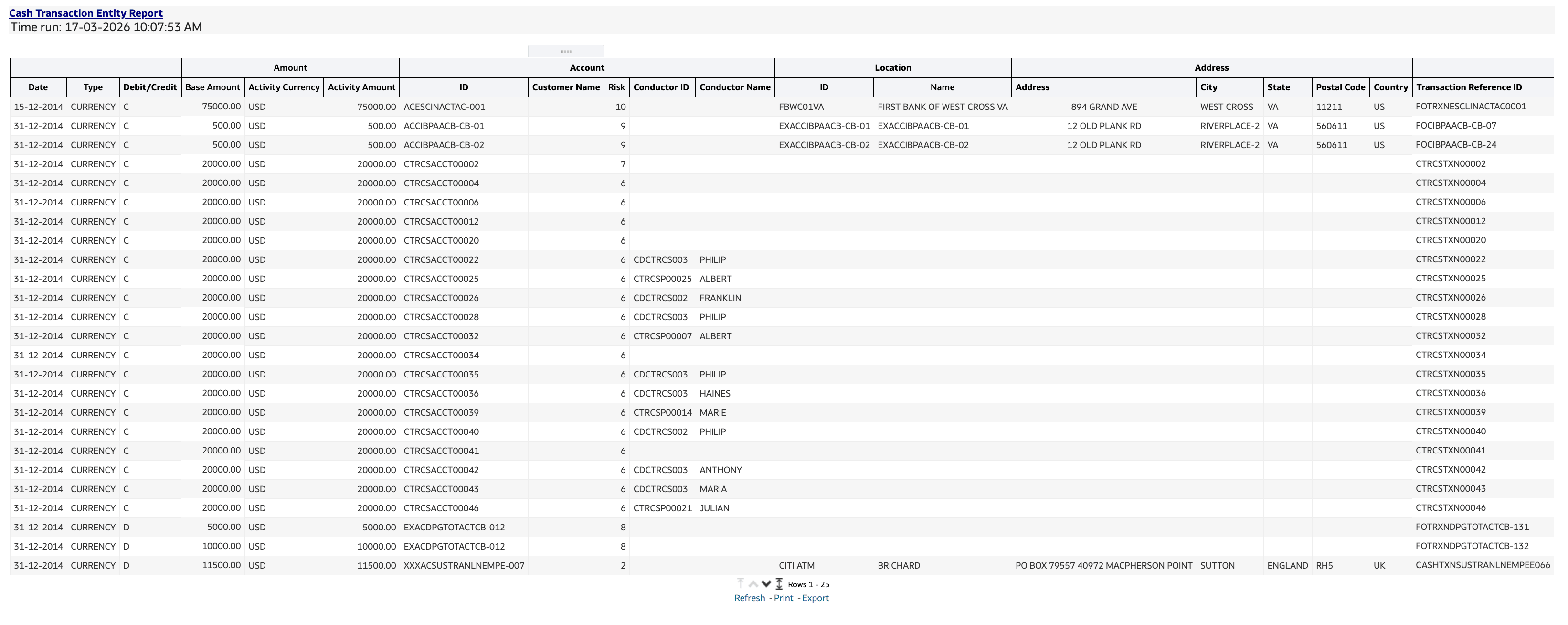The height and width of the screenshot is (625, 1568).
Task: Click the display maximum rows icon
Action: 779,584
